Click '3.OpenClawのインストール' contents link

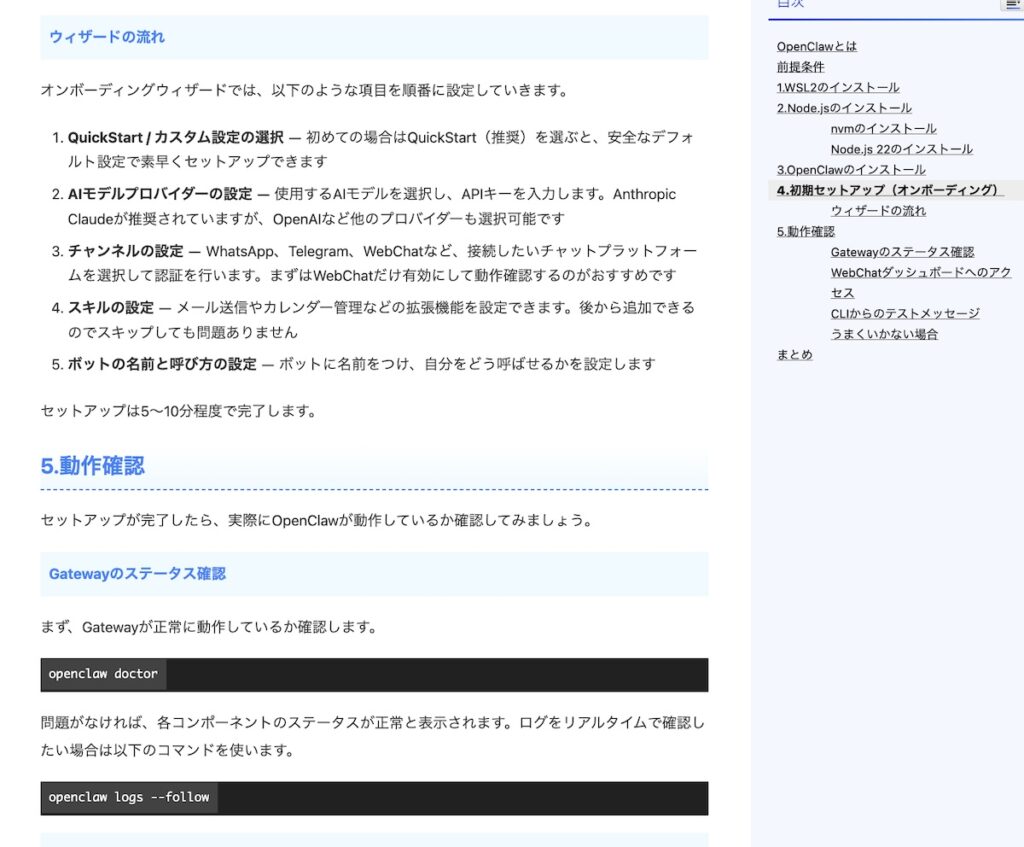[850, 170]
